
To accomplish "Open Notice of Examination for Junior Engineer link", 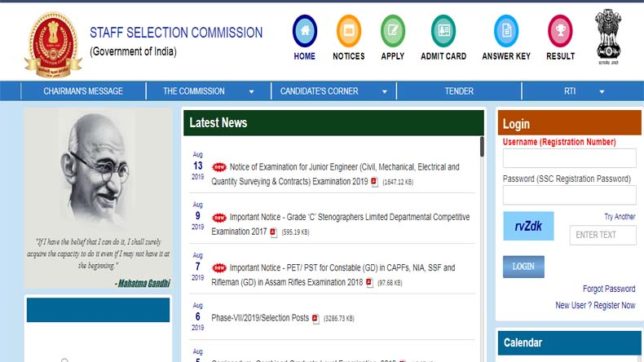I will pyautogui.click(x=335, y=174).
